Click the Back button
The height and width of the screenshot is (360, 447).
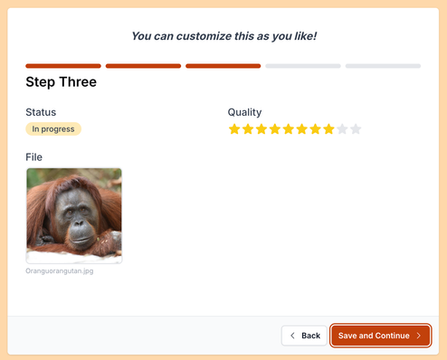point(304,336)
